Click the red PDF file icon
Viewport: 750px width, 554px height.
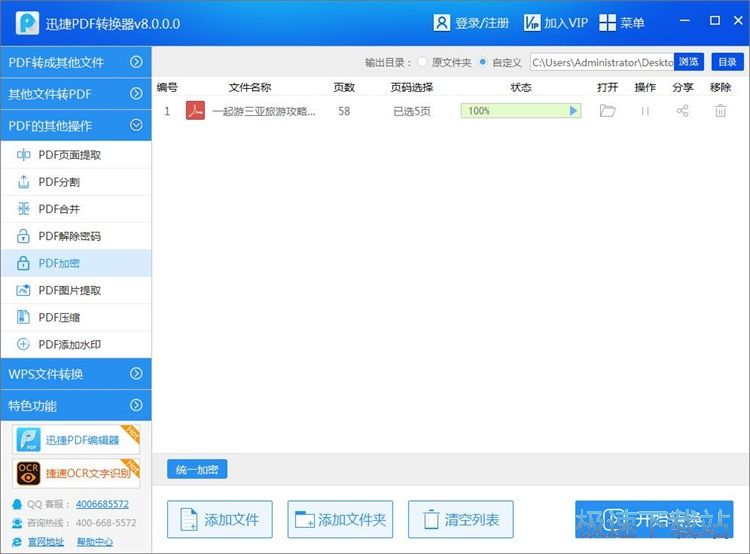click(195, 111)
